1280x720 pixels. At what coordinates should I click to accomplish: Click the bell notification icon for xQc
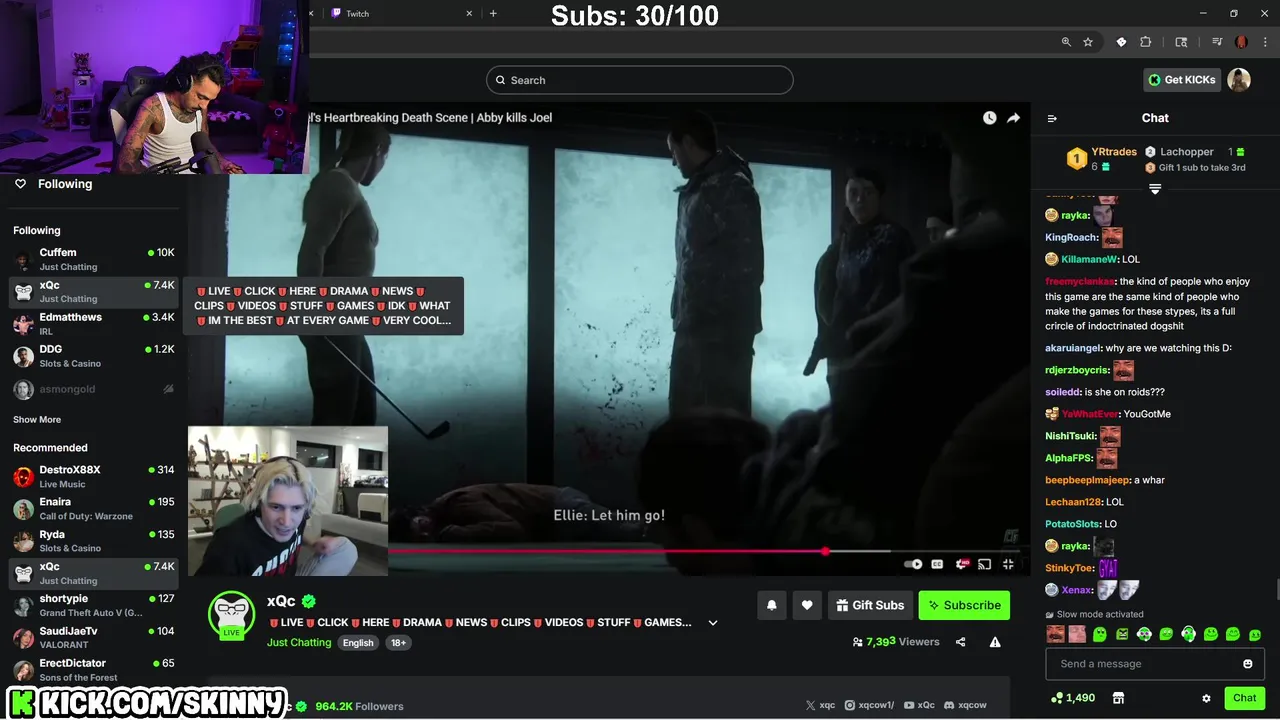772,605
